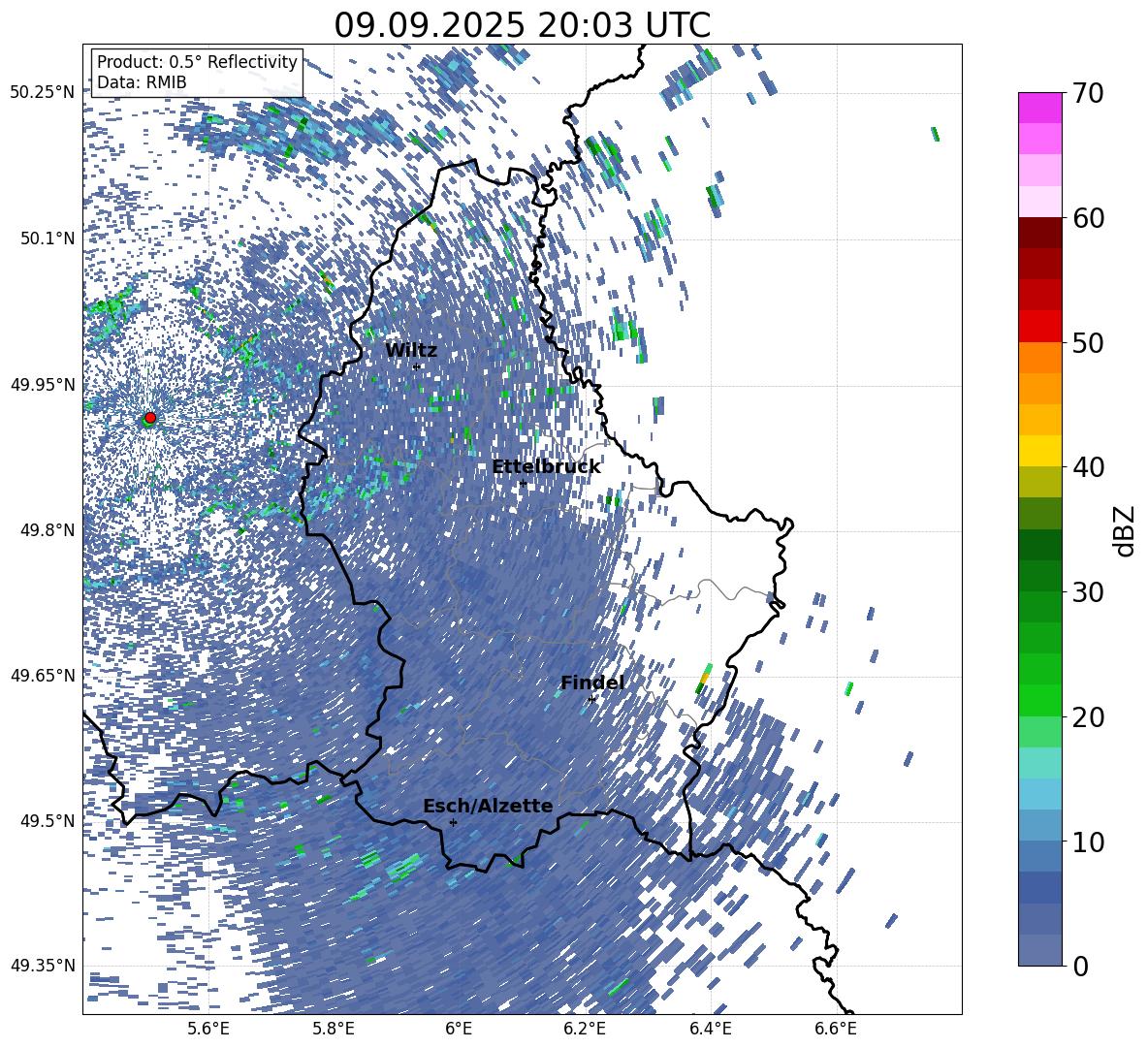The height and width of the screenshot is (1048, 1148).
Task: Click the Esch/Alzette city label
Action: (488, 806)
